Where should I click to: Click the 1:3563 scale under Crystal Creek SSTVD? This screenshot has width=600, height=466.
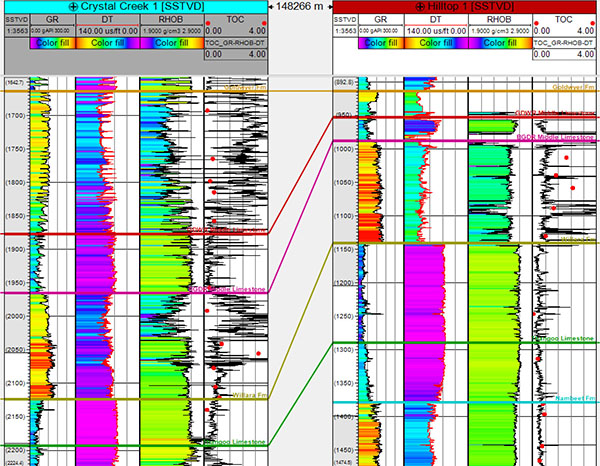pyautogui.click(x=13, y=31)
